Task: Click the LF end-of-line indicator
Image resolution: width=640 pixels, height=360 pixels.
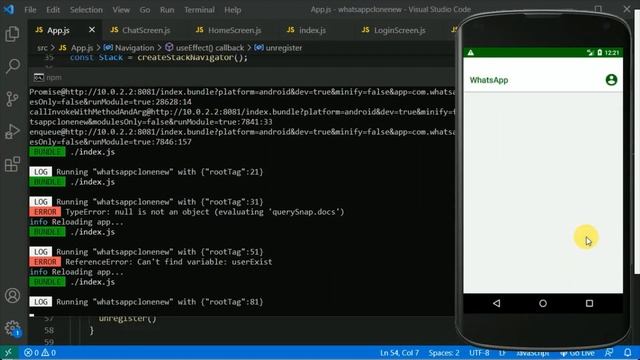Action: click(x=502, y=353)
